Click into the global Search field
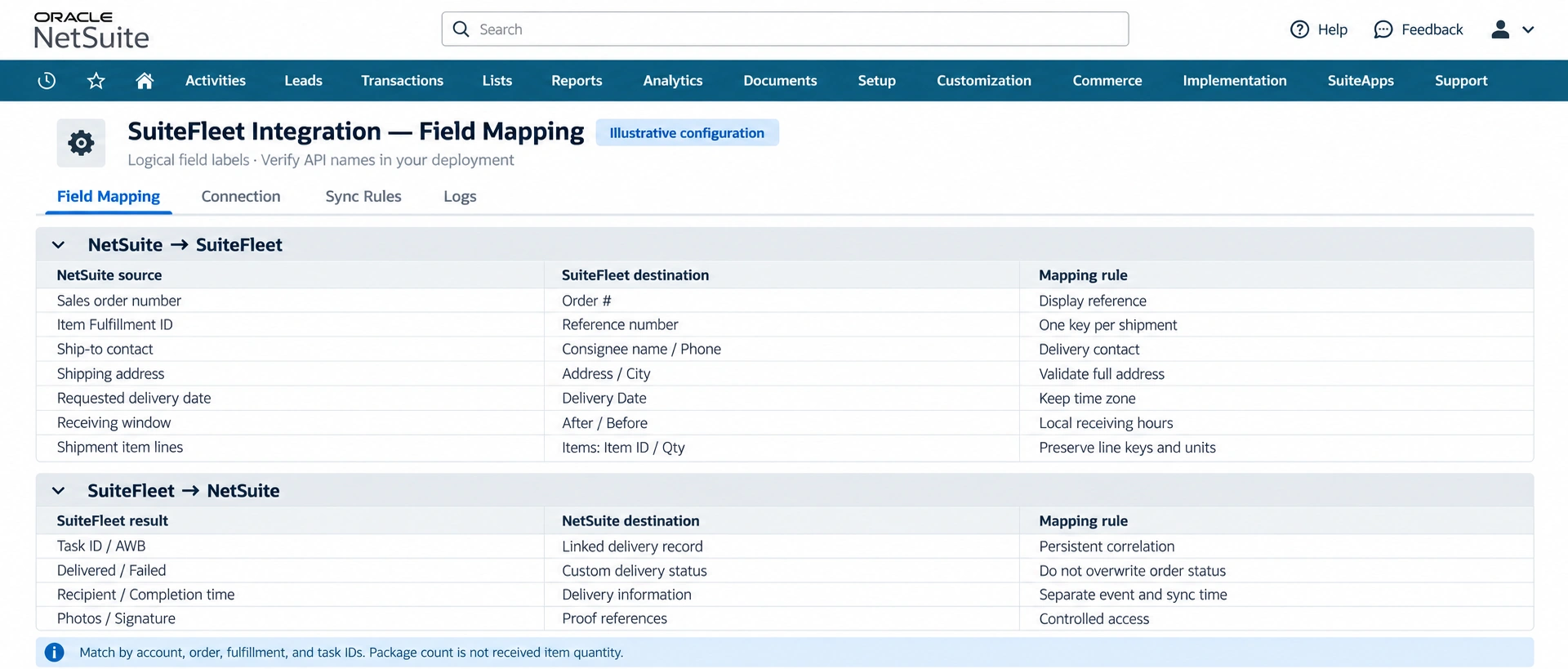 click(785, 29)
